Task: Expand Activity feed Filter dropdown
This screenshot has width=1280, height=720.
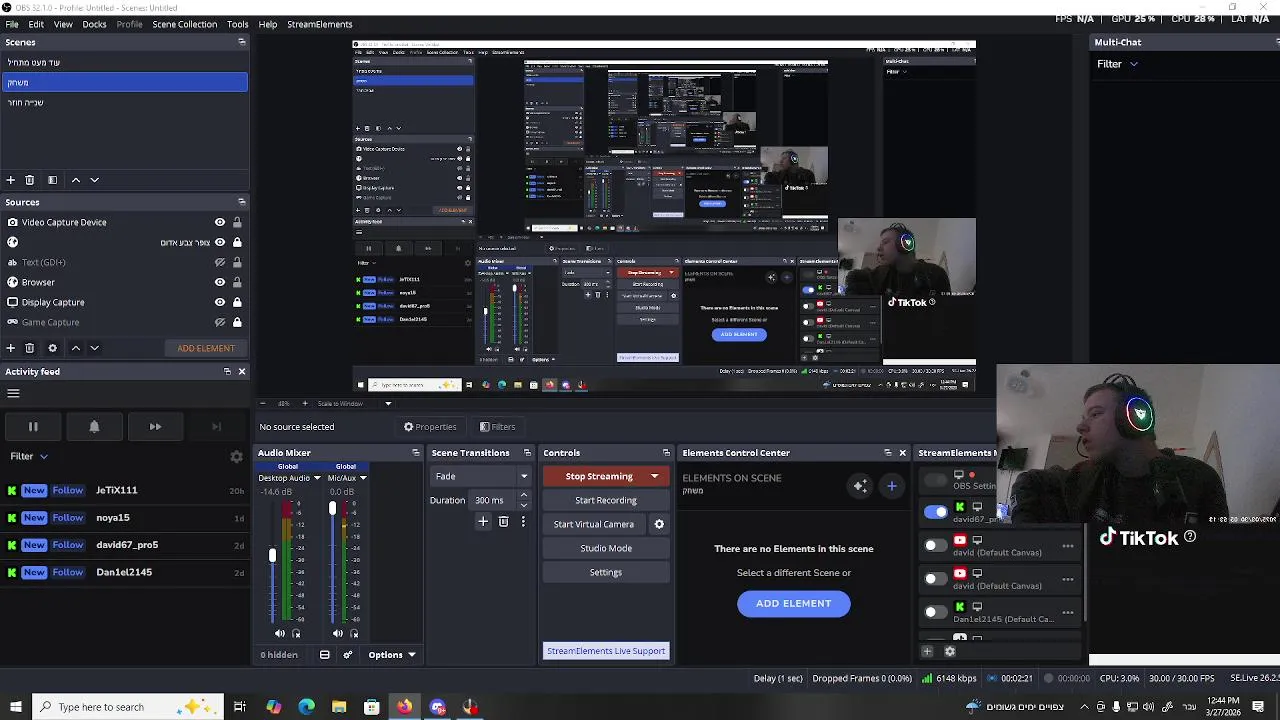Action: tap(29, 456)
